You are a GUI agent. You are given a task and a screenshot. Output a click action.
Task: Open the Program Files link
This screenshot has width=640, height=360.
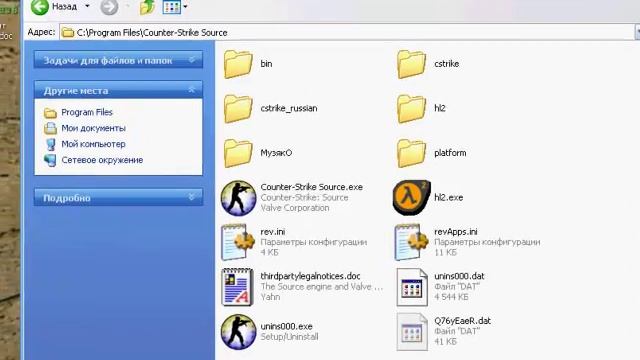(x=87, y=112)
